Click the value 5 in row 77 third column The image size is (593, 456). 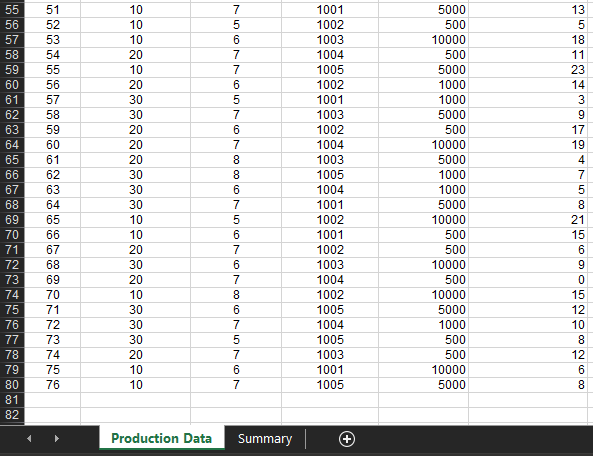(x=236, y=340)
